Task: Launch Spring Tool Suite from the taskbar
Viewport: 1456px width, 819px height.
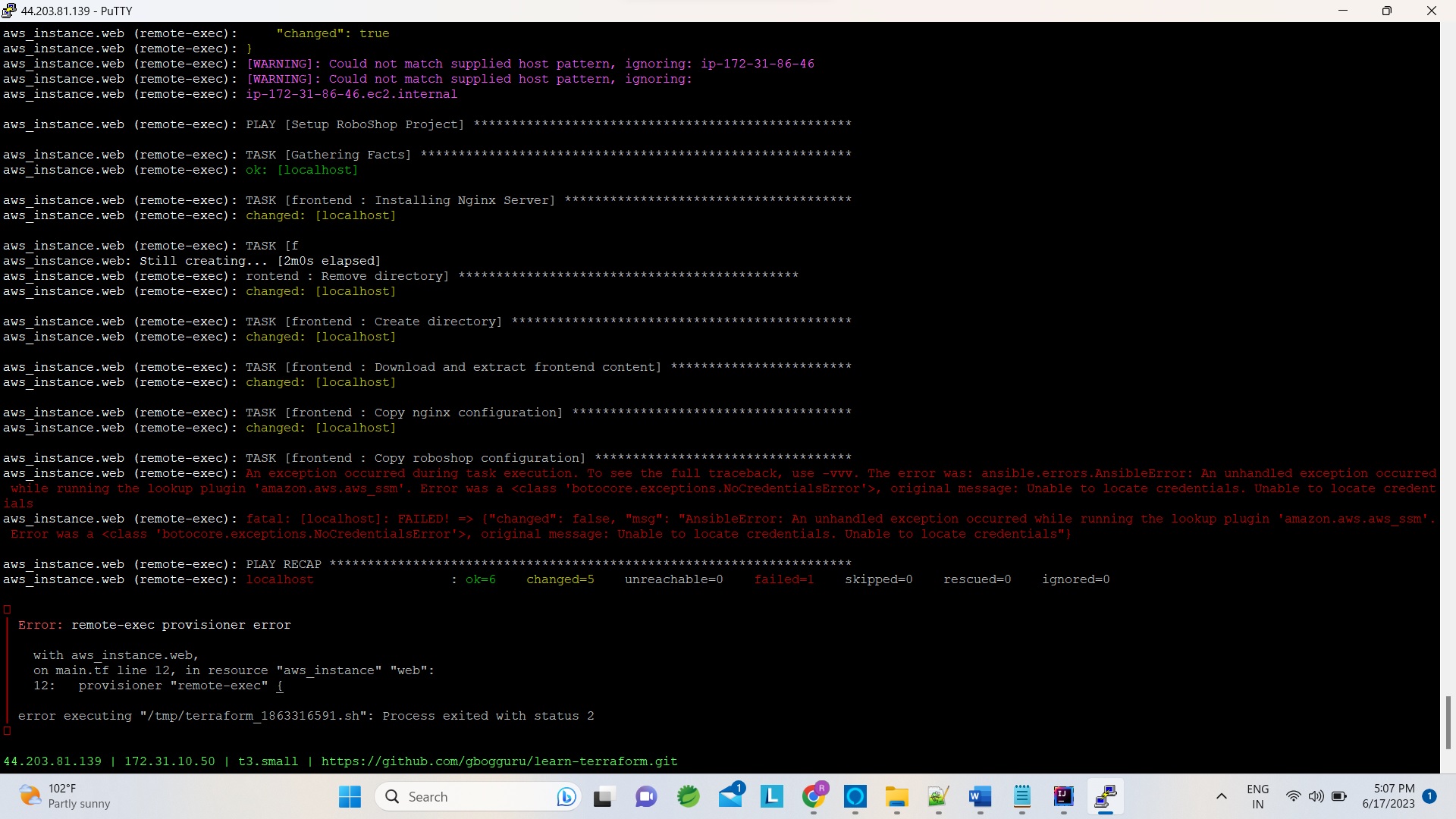Action: (x=688, y=797)
